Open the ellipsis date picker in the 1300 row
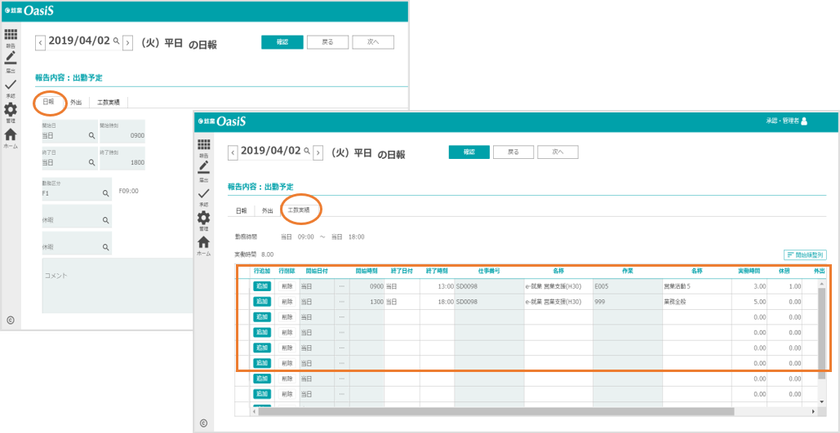 pyautogui.click(x=342, y=302)
